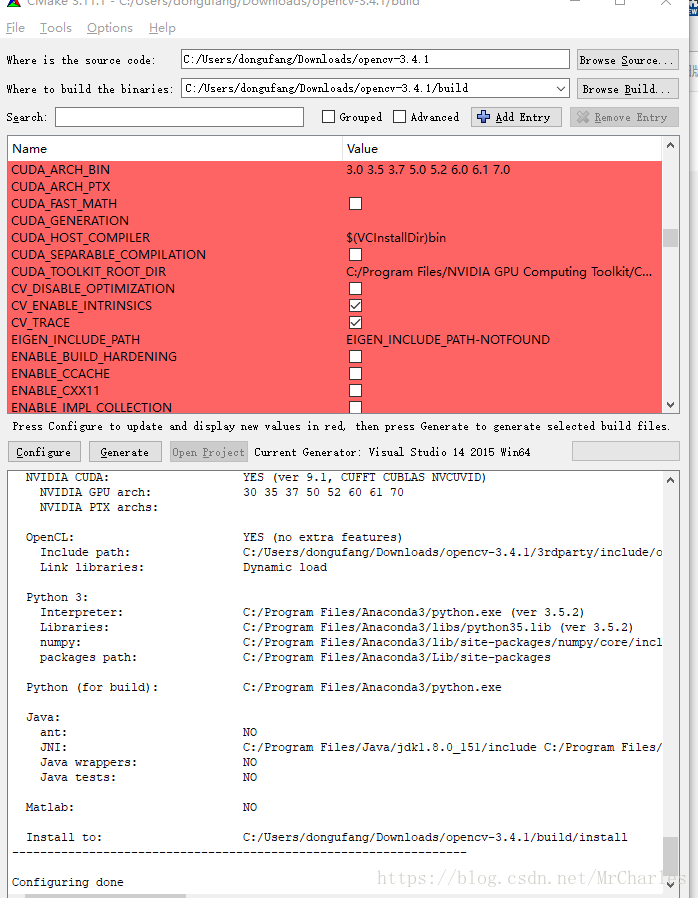Image resolution: width=698 pixels, height=898 pixels.
Task: Click the source code path field
Action: [x=375, y=59]
